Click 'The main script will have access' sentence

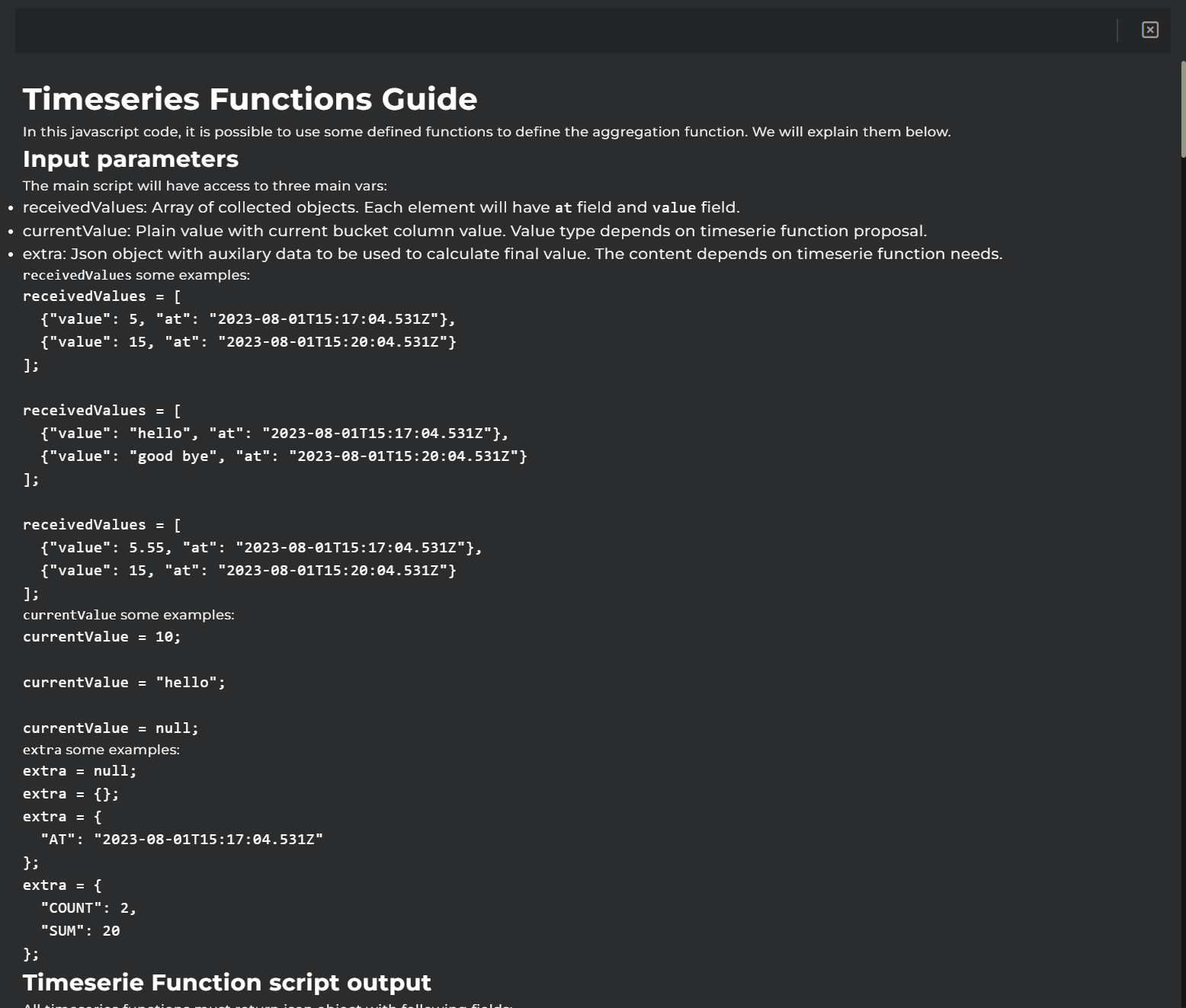(205, 186)
